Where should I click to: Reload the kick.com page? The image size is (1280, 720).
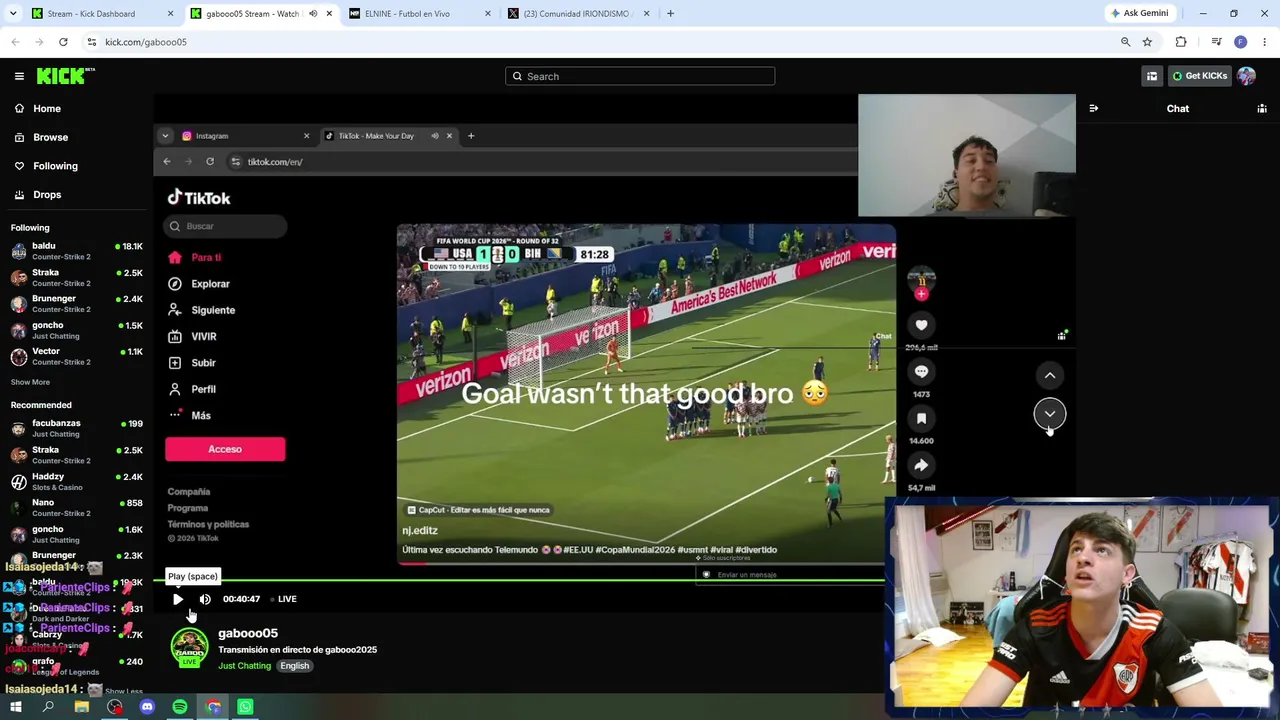click(63, 42)
